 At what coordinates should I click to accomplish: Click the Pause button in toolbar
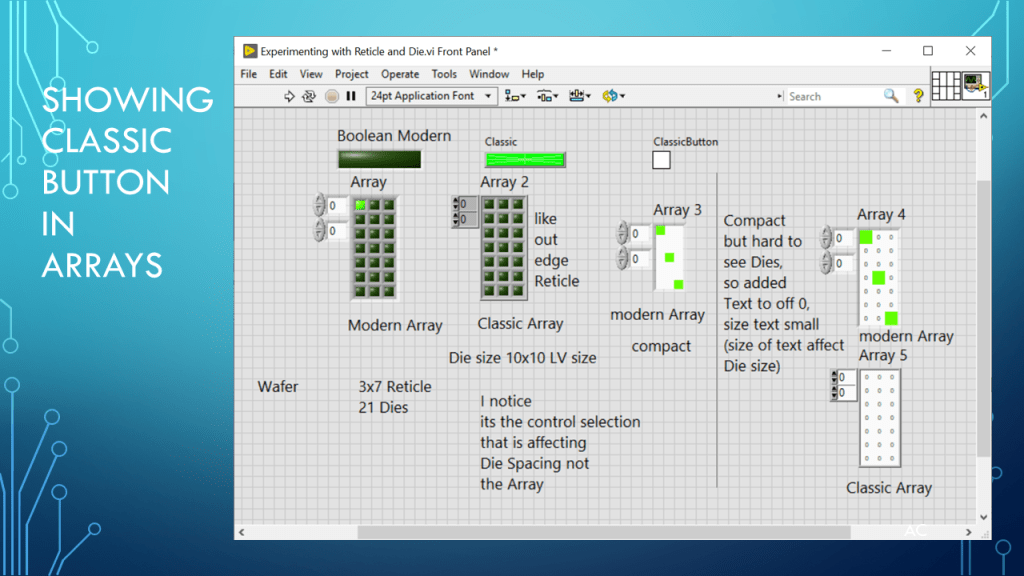coord(351,96)
